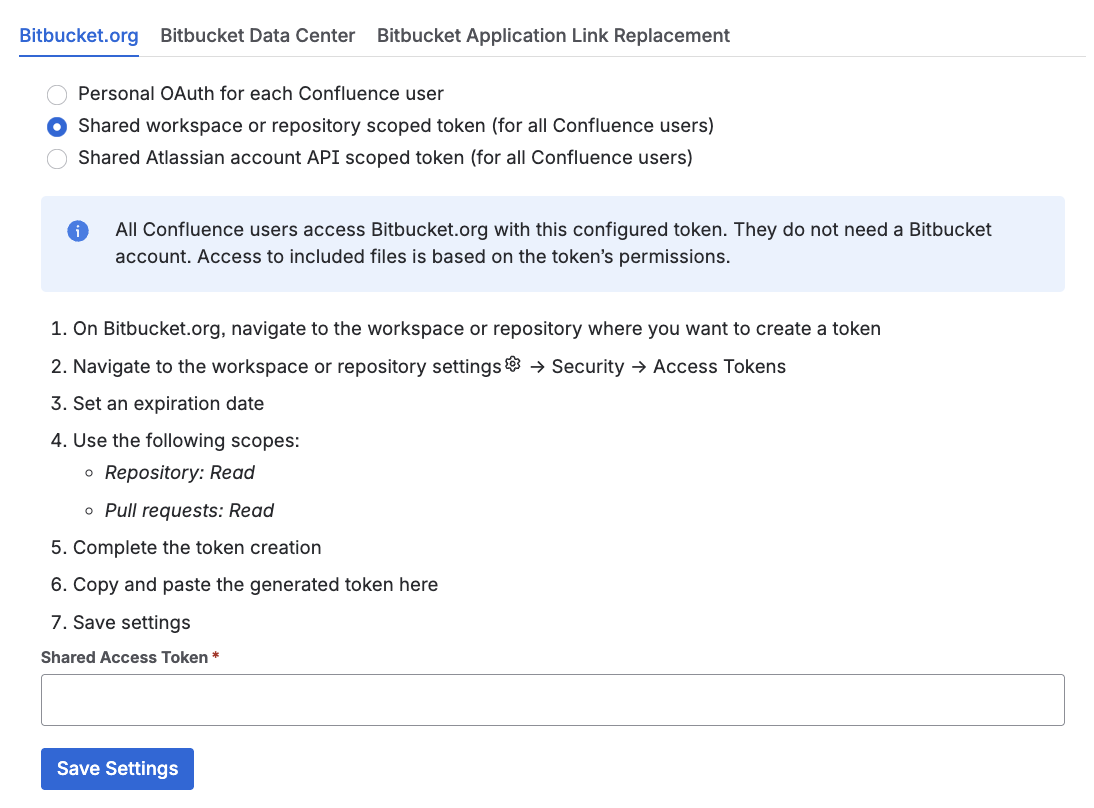The height and width of the screenshot is (808, 1094).
Task: Click the informational notice about token access
Action: click(x=553, y=243)
